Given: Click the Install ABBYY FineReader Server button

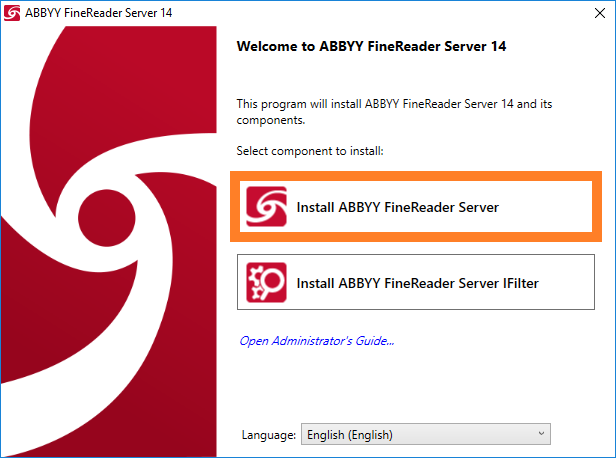Looking at the screenshot, I should [x=416, y=207].
